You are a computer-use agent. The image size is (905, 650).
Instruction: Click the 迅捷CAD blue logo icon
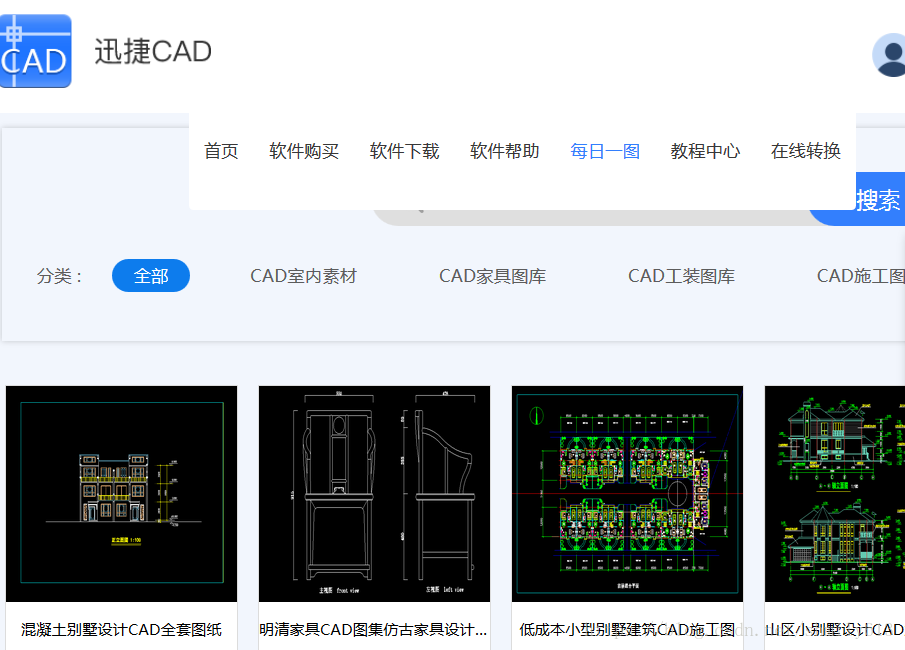tap(36, 51)
